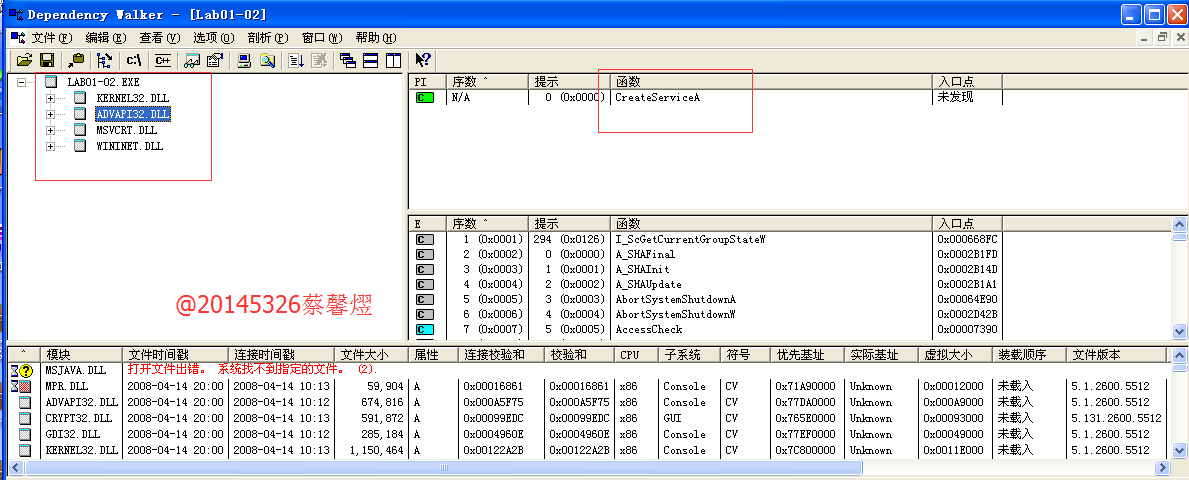Toggle Undecorate C++ functions button
The height and width of the screenshot is (480, 1189).
click(x=162, y=60)
